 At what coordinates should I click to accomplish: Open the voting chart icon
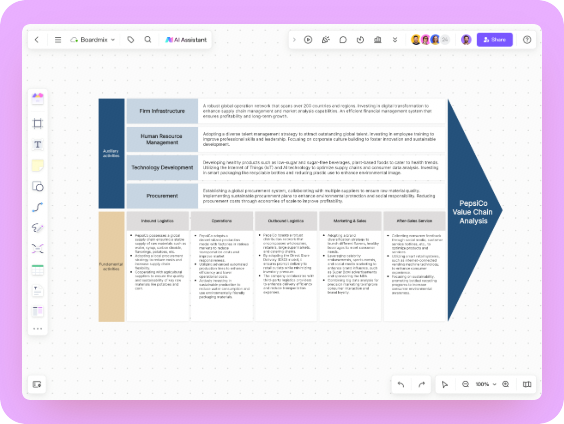click(x=377, y=40)
